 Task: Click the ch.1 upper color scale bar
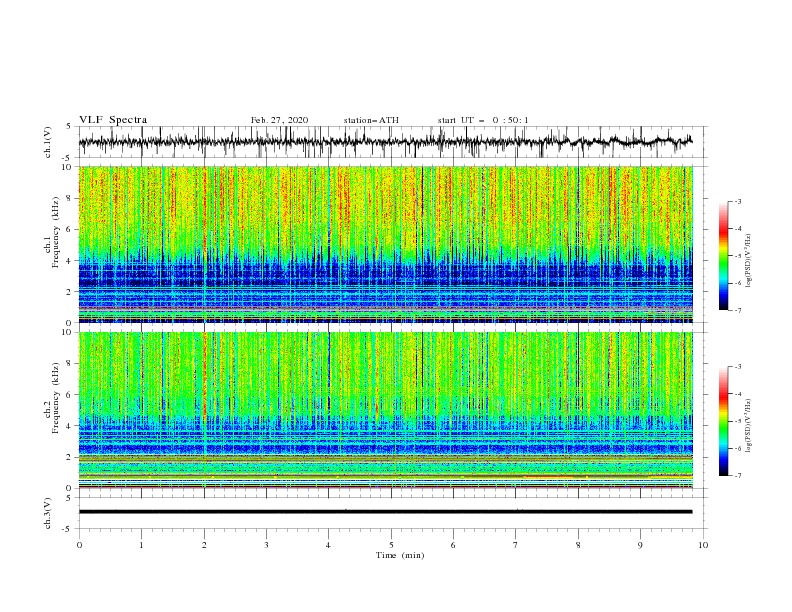coord(723,255)
